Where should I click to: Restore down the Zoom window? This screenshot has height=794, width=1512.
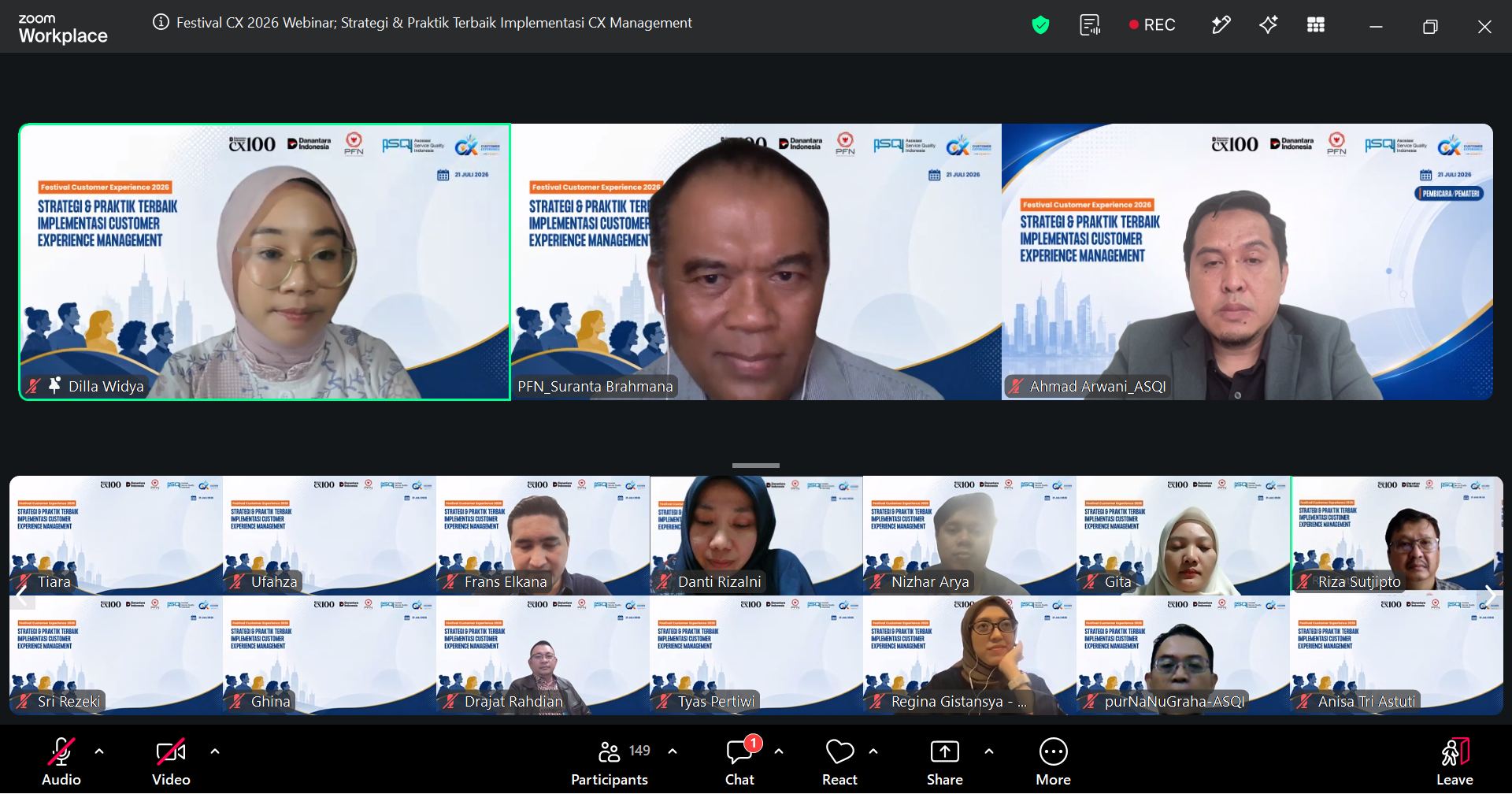pyautogui.click(x=1430, y=27)
